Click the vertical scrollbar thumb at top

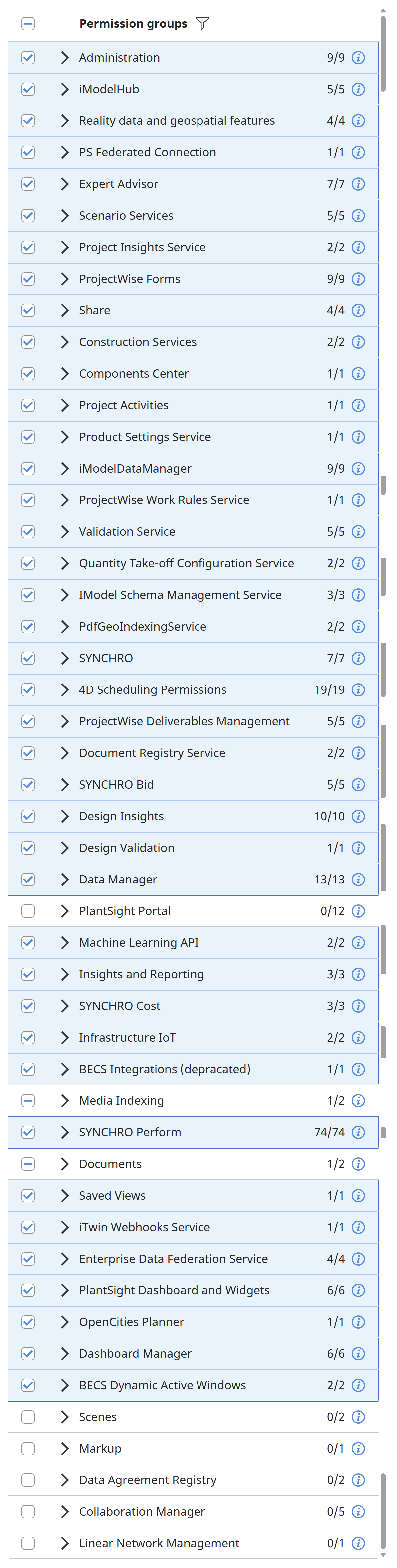tap(383, 54)
